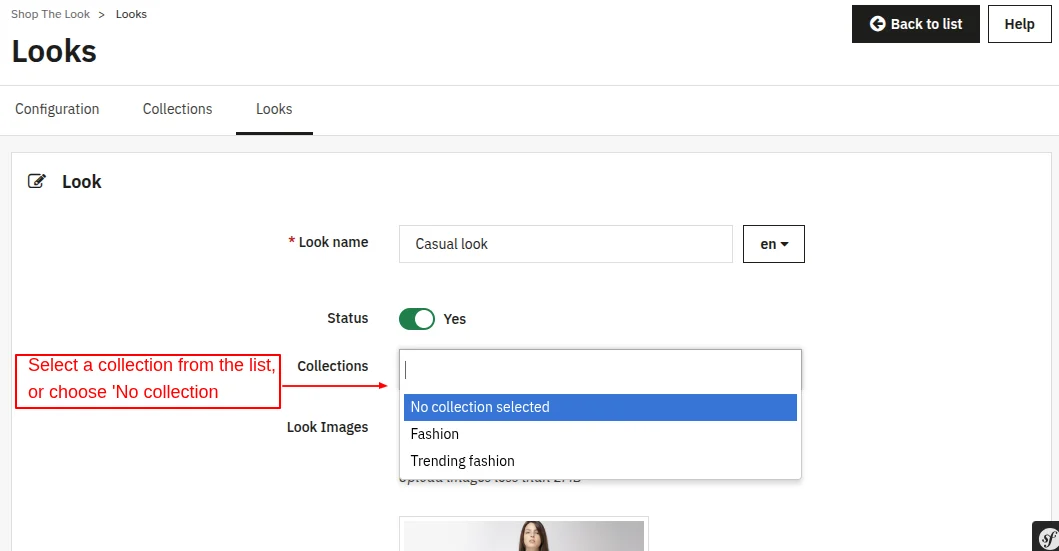The image size is (1059, 551).
Task: Switch to the Configuration tab
Action: tap(57, 109)
